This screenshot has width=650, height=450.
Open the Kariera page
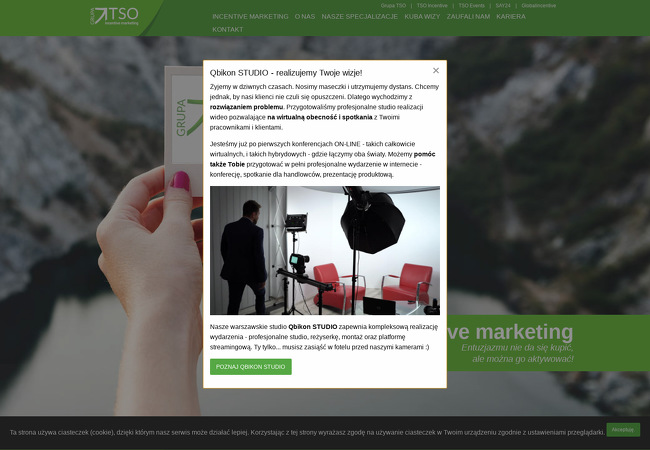click(x=511, y=17)
